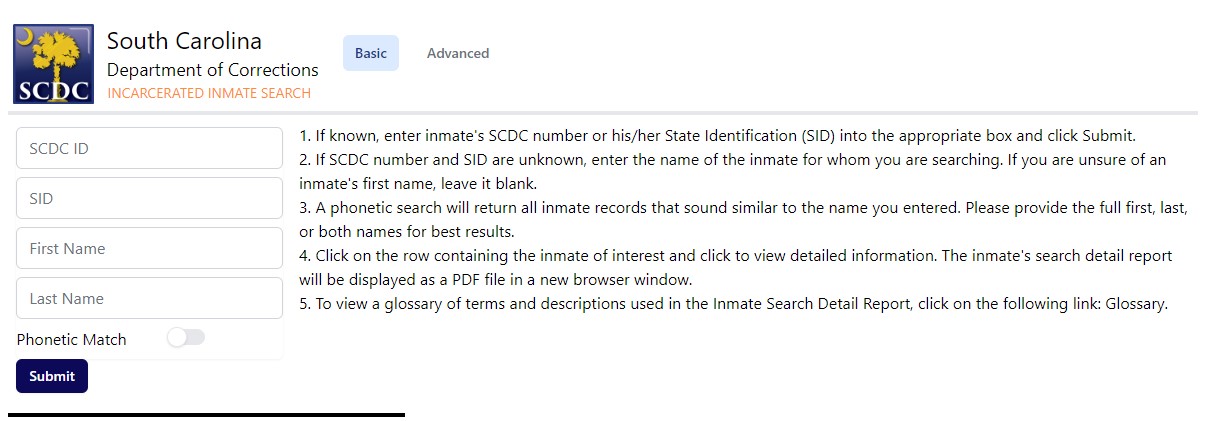Click the Department of Corrections title
Viewport: 1217px width, 421px height.
[212, 70]
